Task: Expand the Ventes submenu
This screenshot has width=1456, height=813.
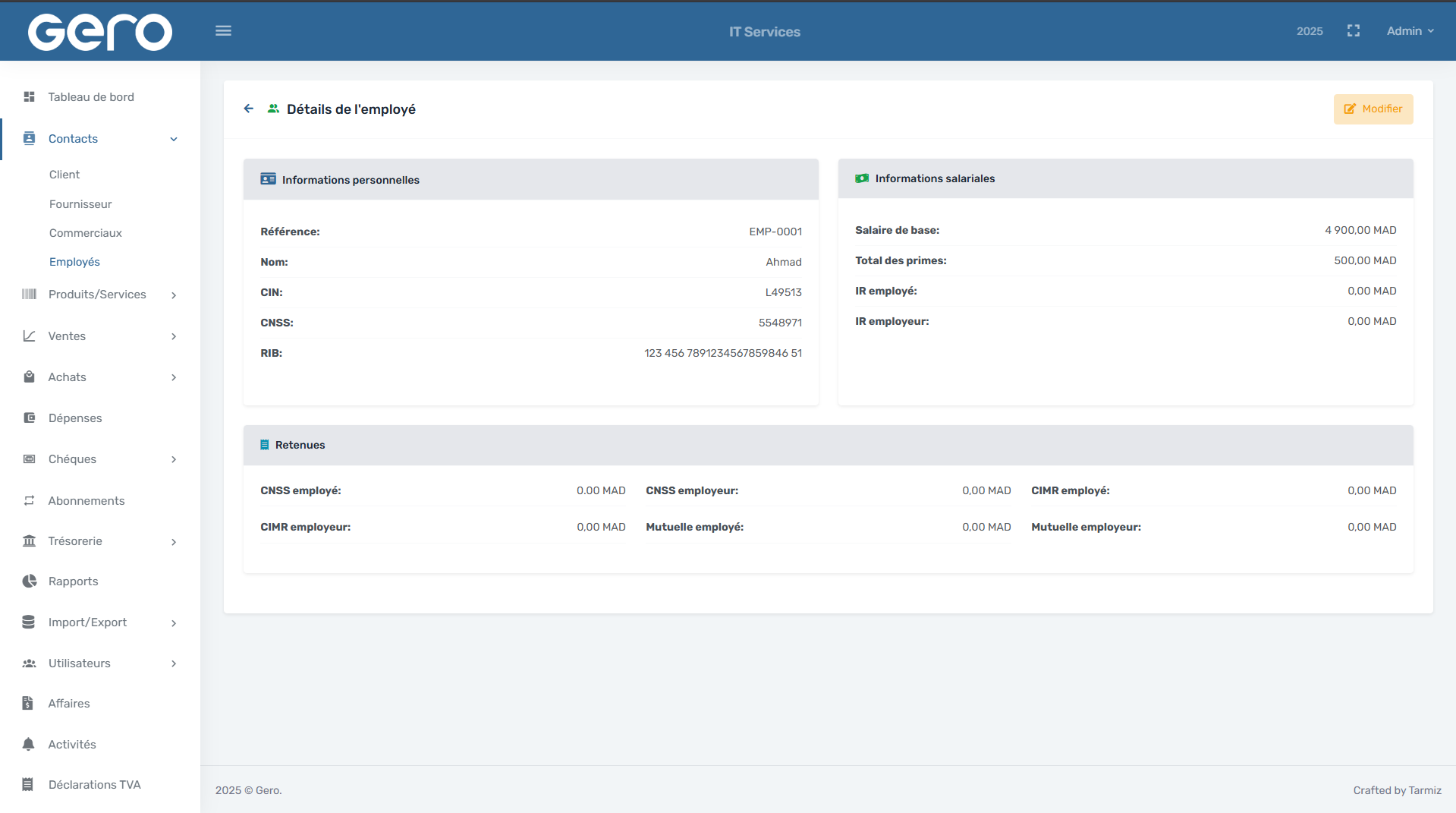Action: pos(174,336)
